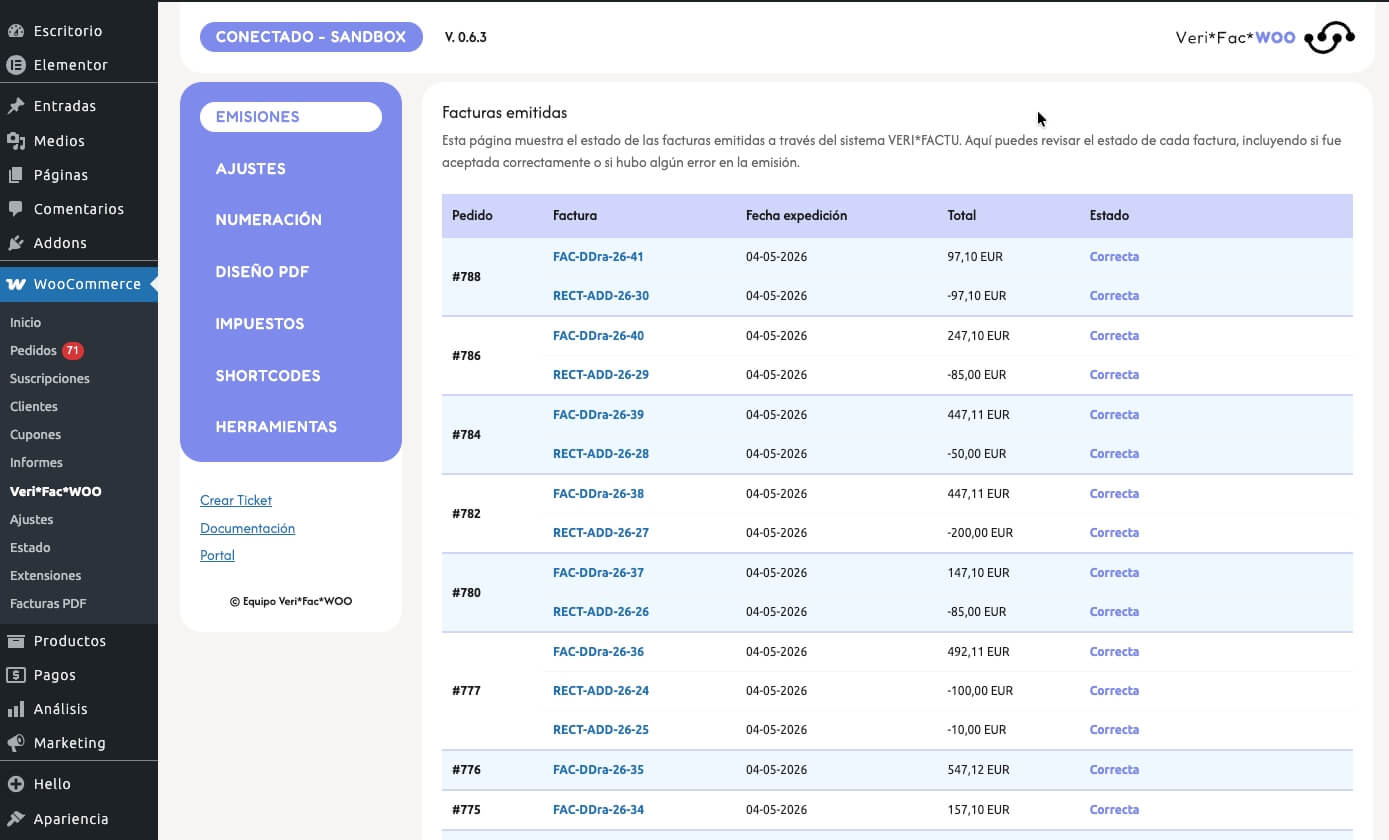The width and height of the screenshot is (1389, 840).
Task: Click the 547,12 EUR total
Action: [978, 770]
